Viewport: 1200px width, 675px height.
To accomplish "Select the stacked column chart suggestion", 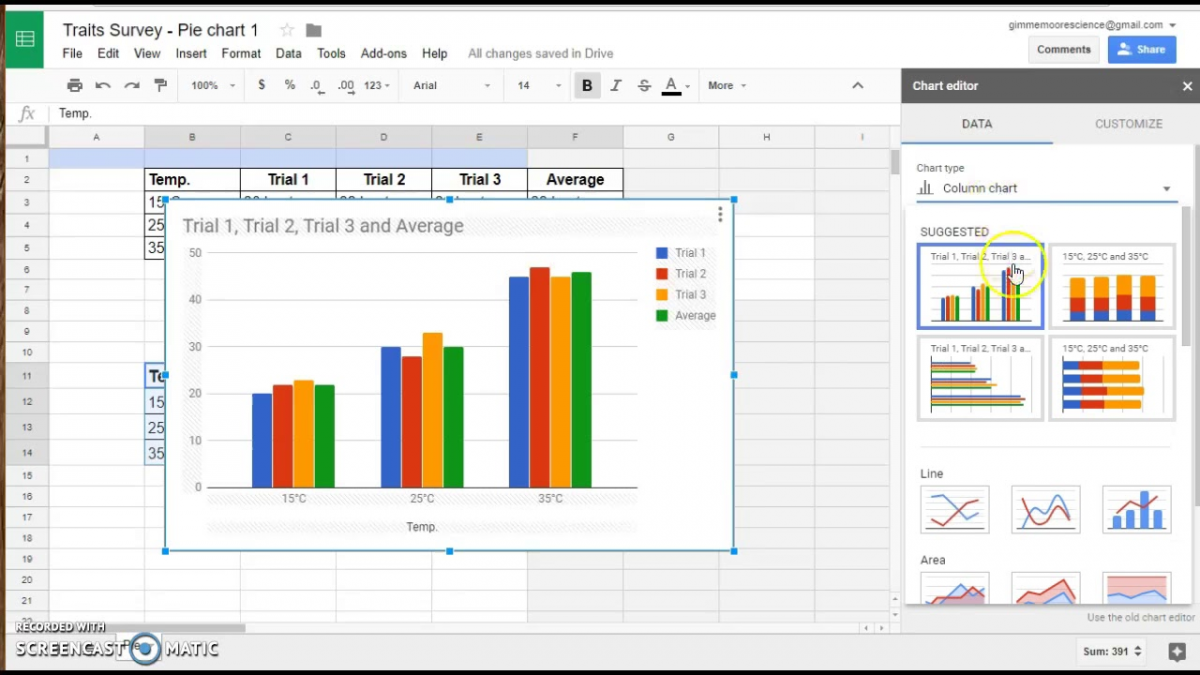I will point(1112,285).
